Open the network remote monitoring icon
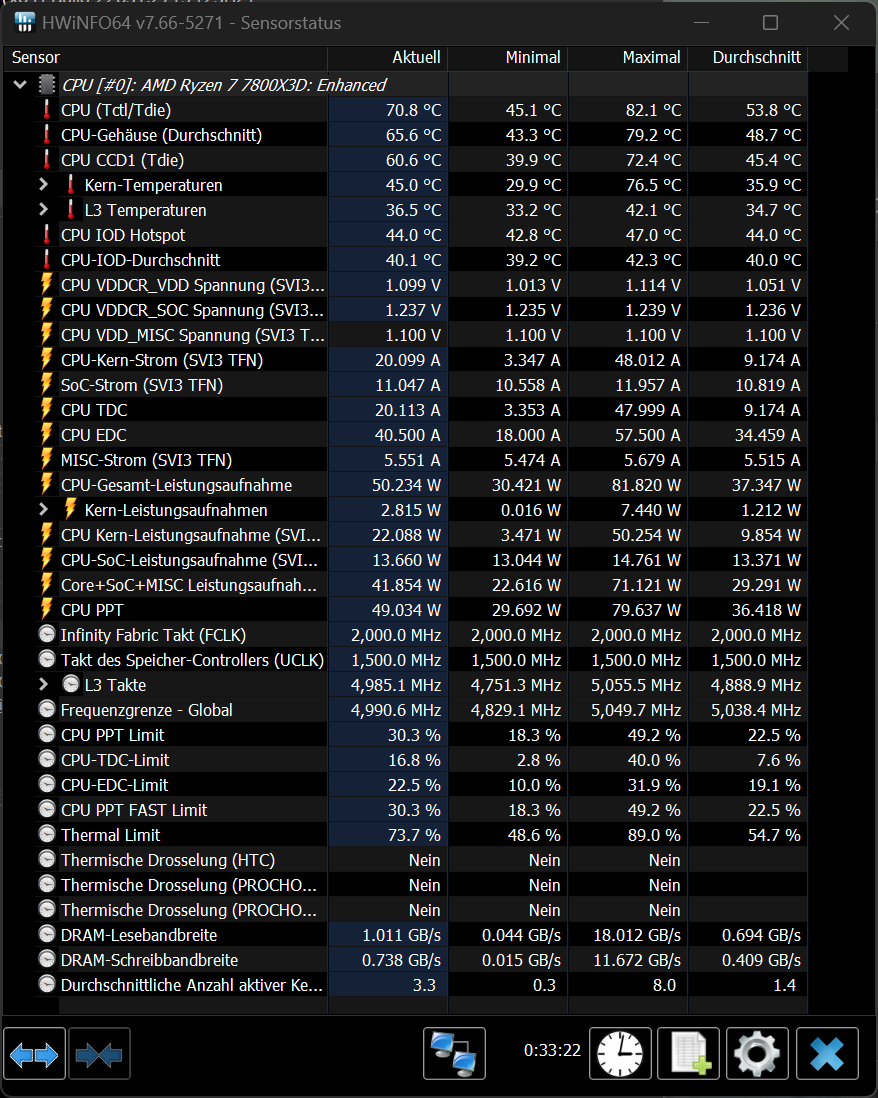The image size is (878, 1098). click(454, 1054)
